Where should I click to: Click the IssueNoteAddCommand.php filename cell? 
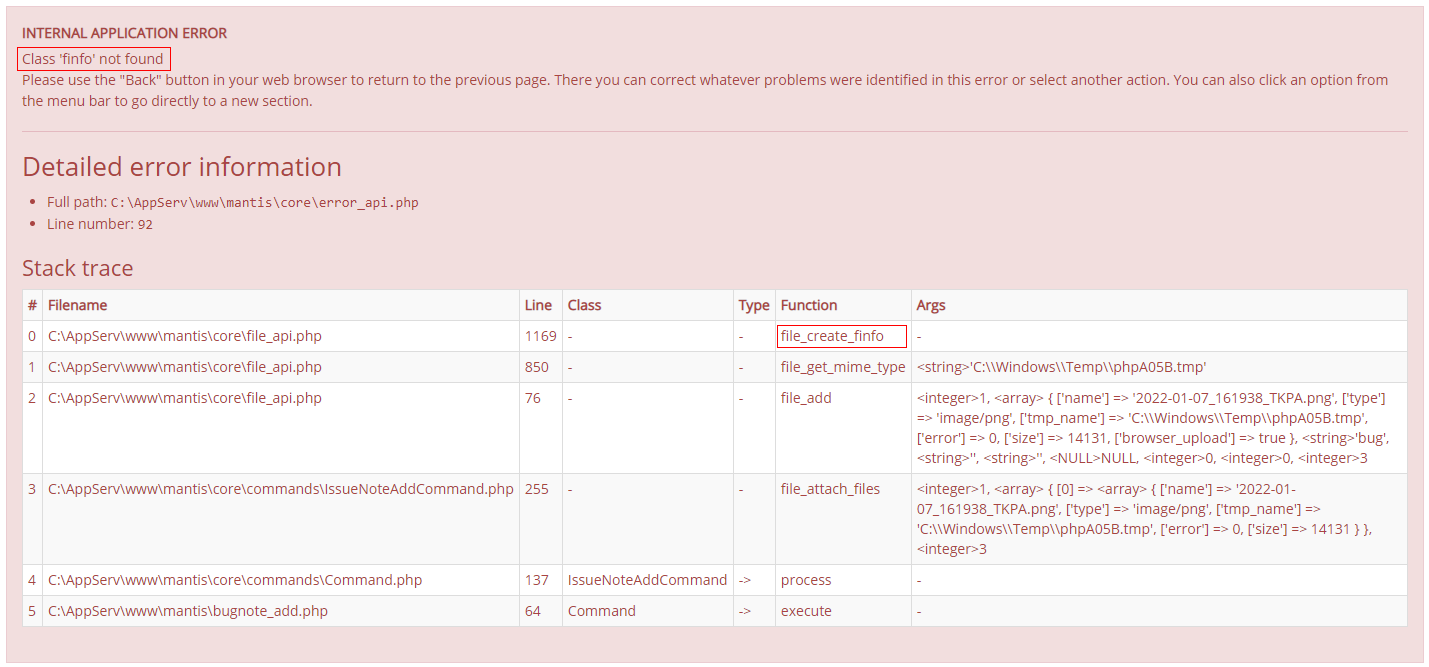(x=280, y=489)
